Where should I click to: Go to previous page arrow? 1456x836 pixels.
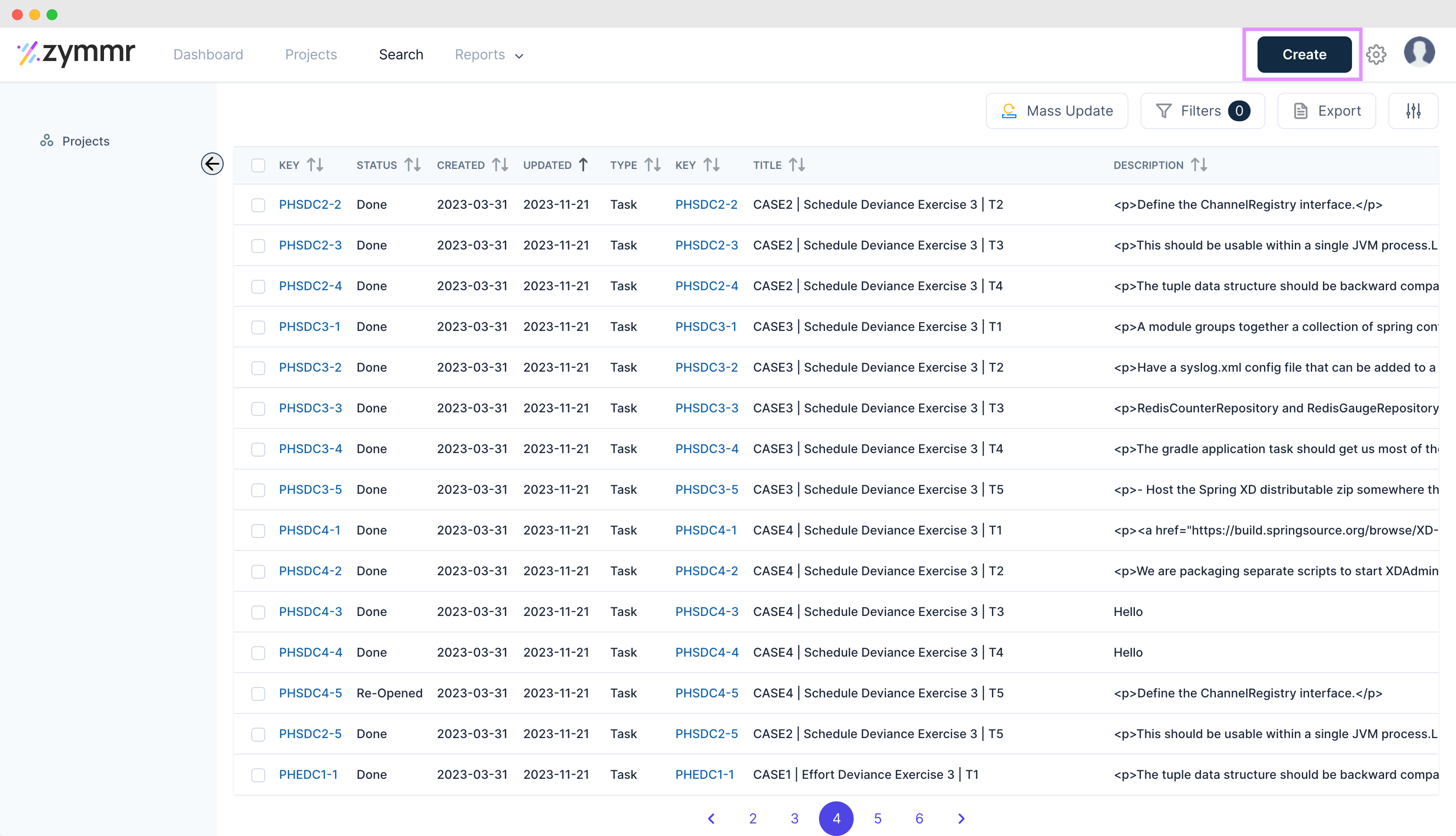pyautogui.click(x=711, y=818)
